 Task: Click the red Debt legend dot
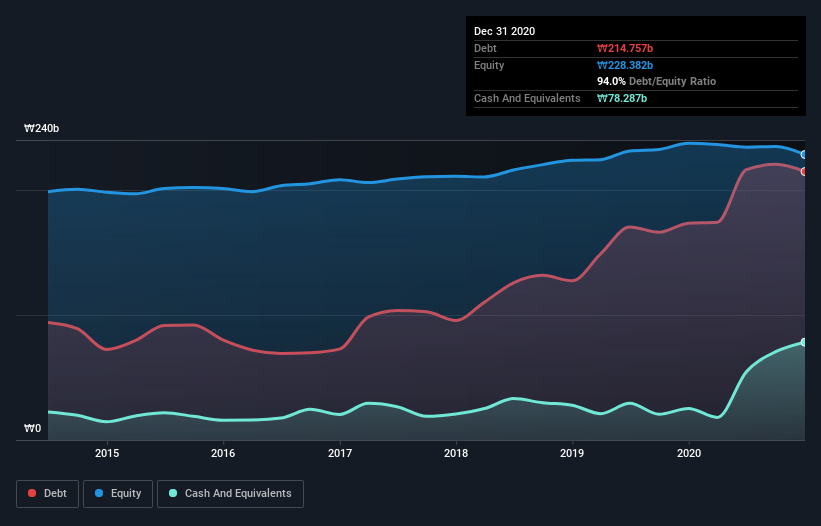point(32,494)
